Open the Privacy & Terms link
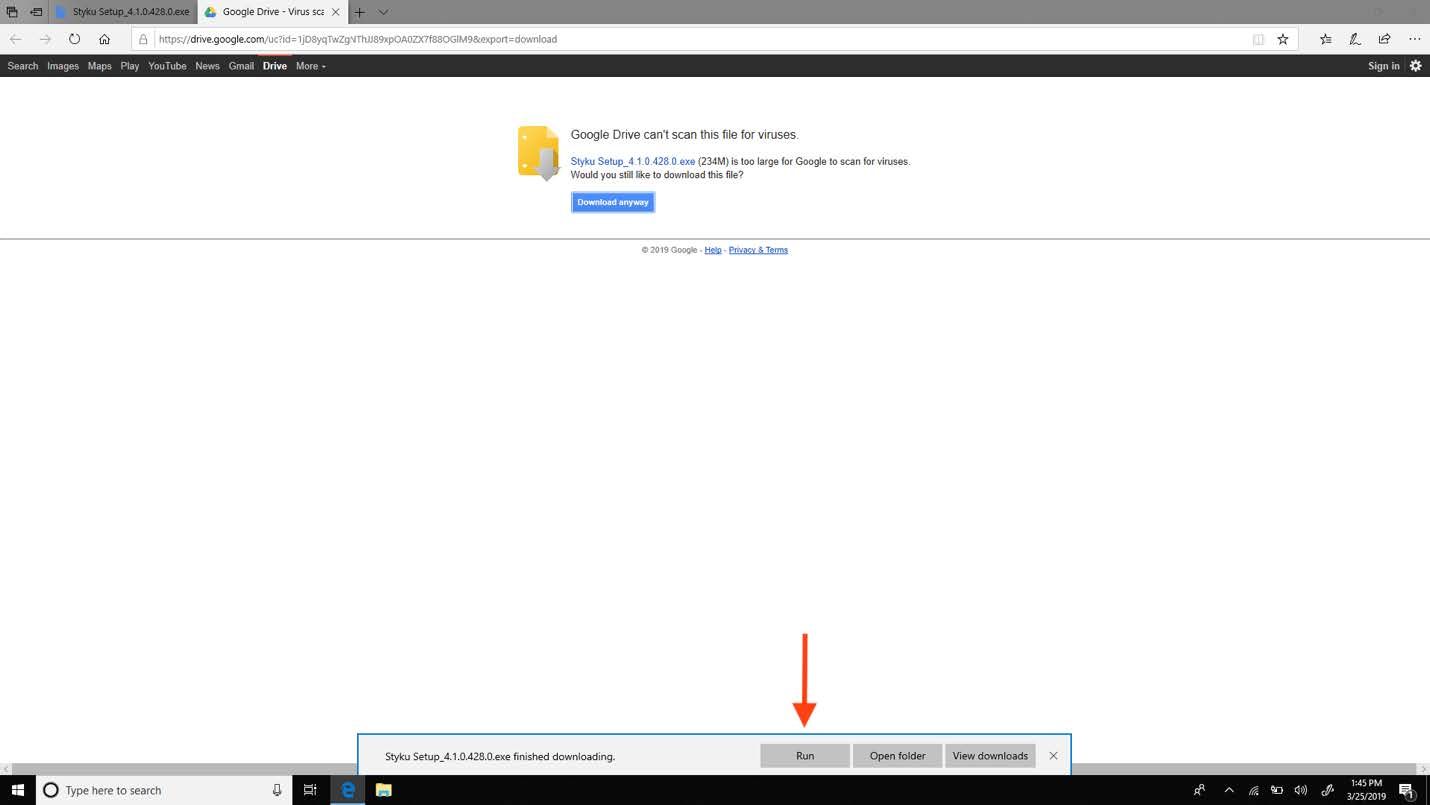The width and height of the screenshot is (1430, 805). pyautogui.click(x=758, y=250)
